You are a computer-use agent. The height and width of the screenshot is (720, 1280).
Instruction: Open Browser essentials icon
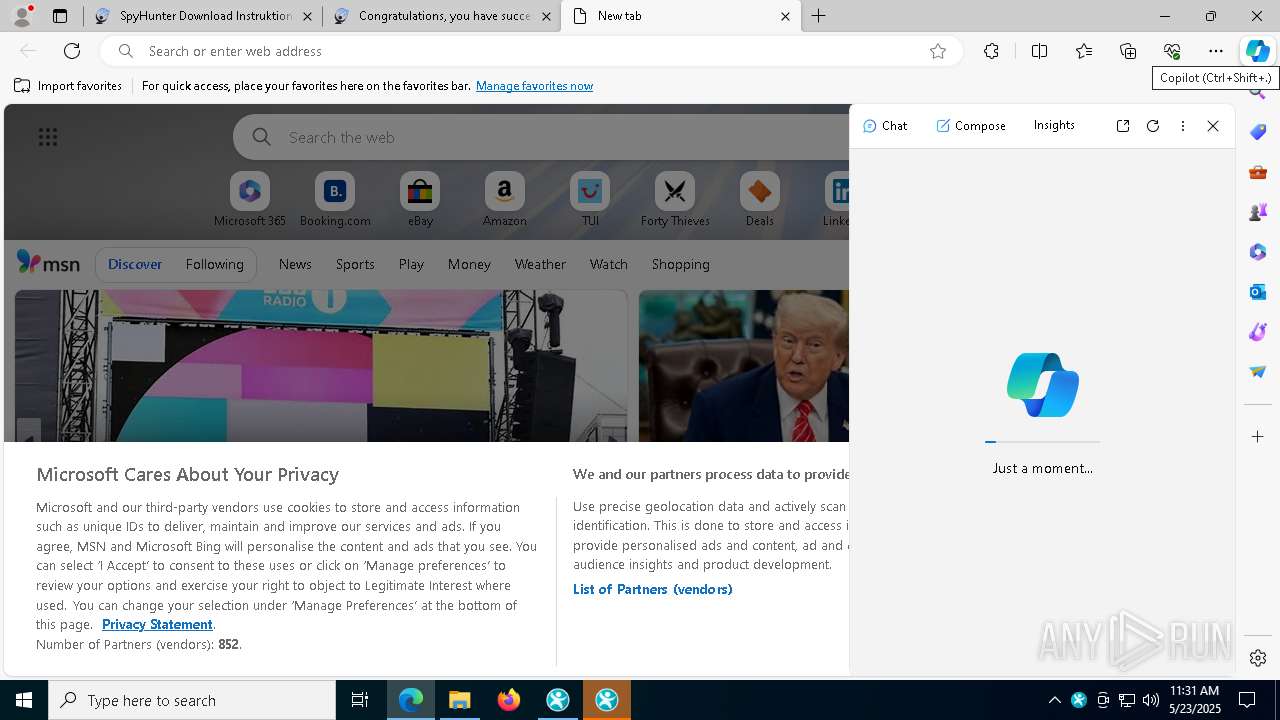click(x=1172, y=51)
